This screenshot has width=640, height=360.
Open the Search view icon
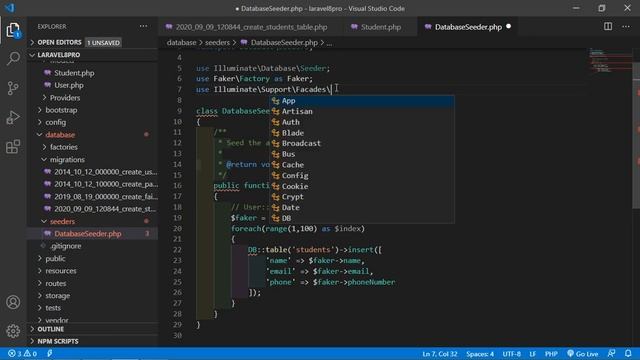click(13, 58)
